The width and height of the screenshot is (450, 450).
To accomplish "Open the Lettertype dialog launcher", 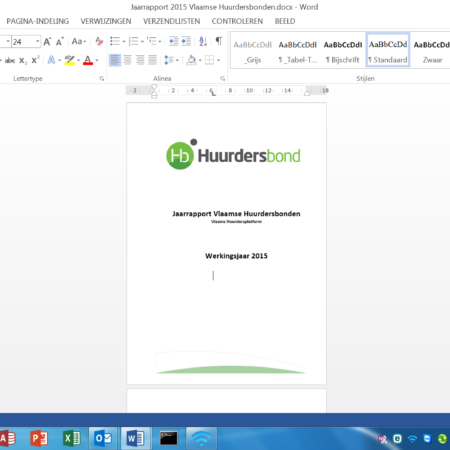I will (102, 79).
